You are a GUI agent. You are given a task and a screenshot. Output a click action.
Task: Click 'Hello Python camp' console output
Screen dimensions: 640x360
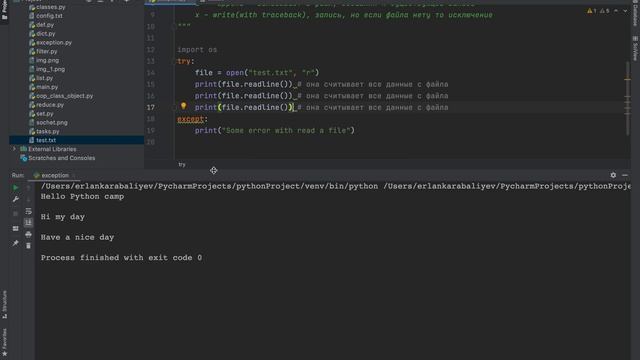82,196
